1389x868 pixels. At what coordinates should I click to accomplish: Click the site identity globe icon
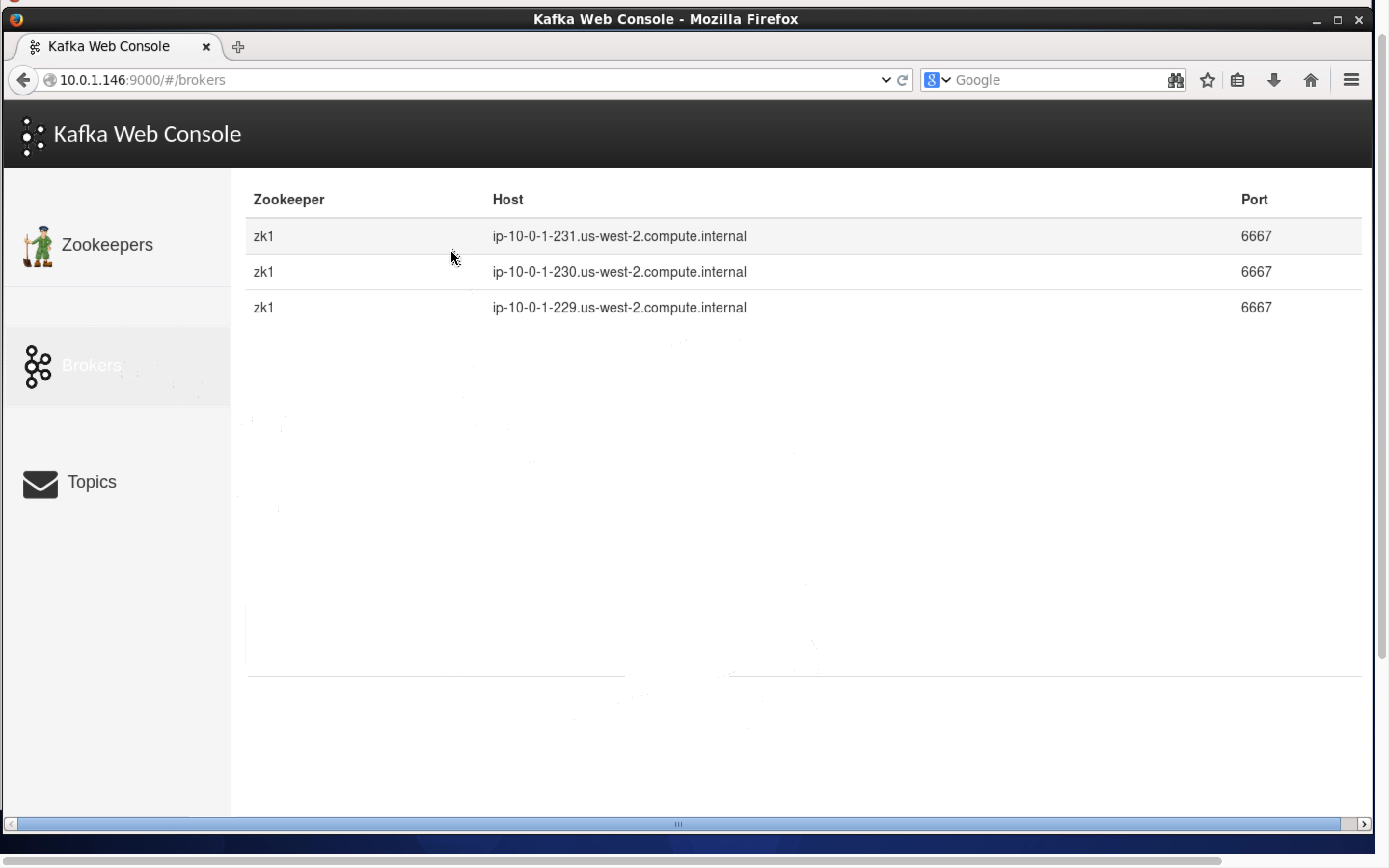(x=50, y=80)
